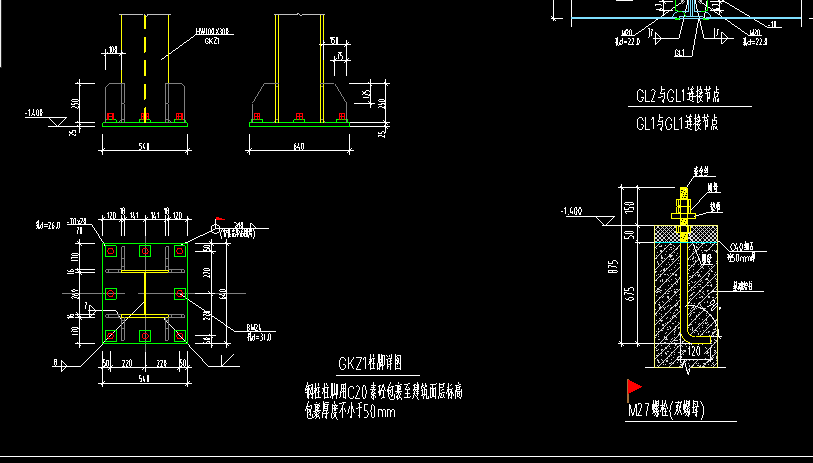This screenshot has height=463, width=813.
Task: Select H-section size label above GKZ1 text
Action: pos(214,32)
